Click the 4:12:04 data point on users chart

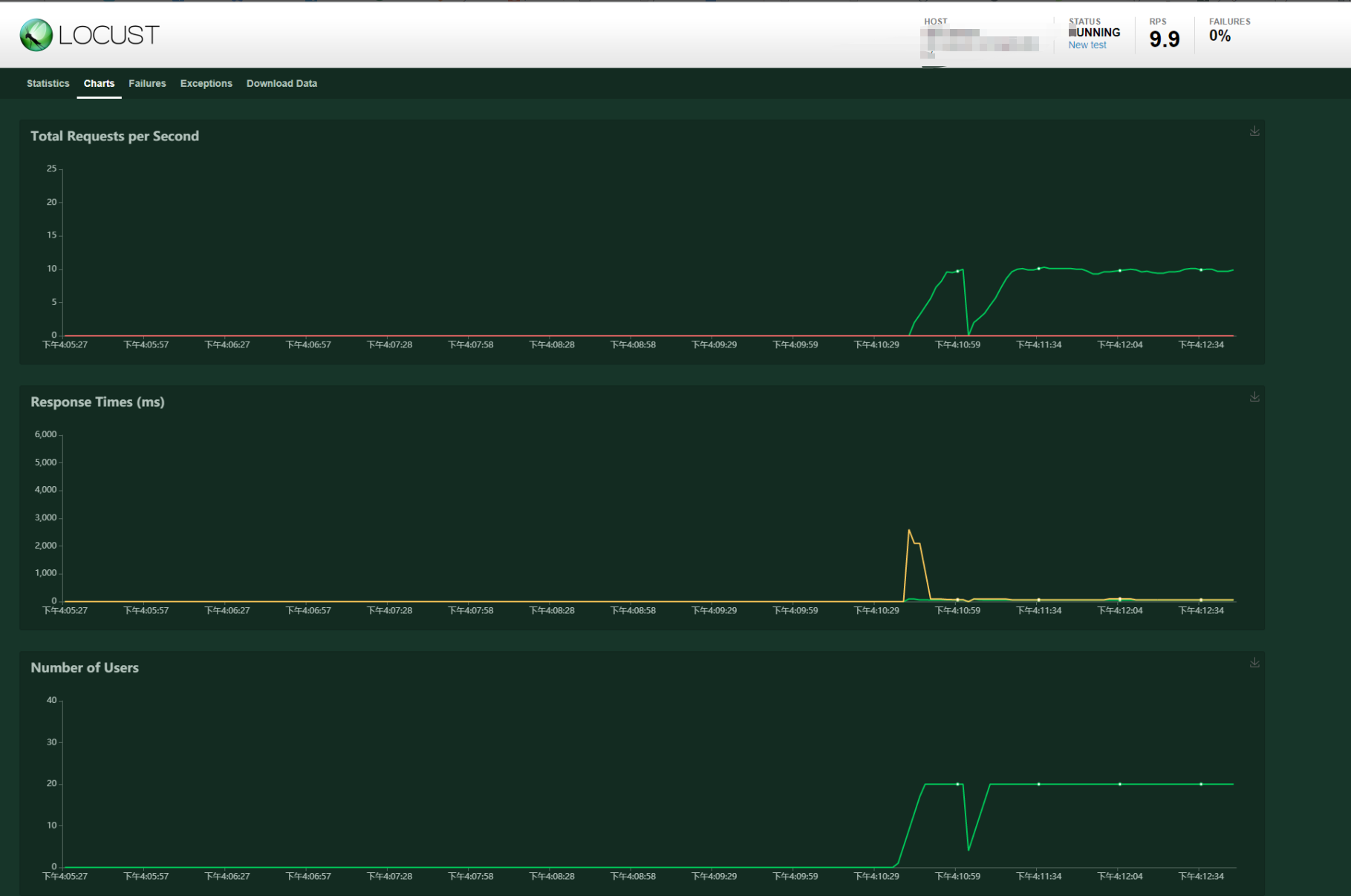click(x=1120, y=784)
